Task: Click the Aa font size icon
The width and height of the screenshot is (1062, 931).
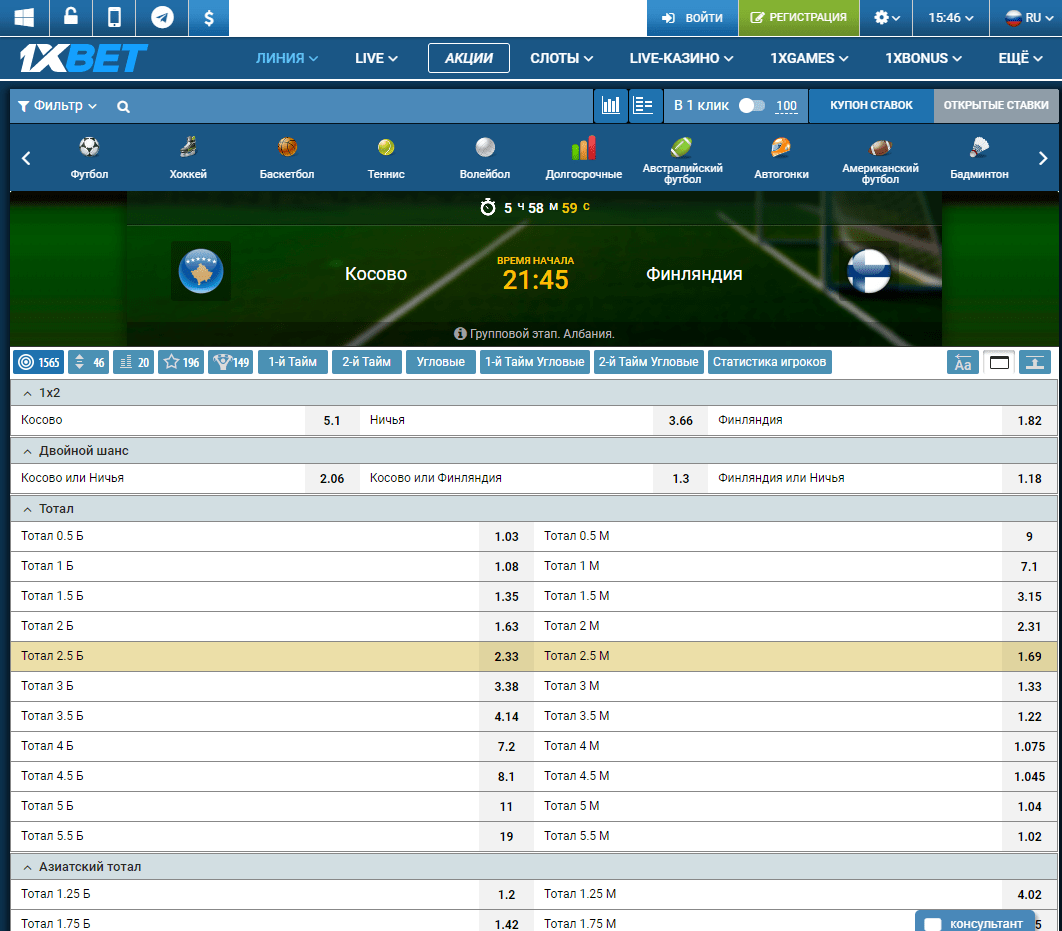Action: 962,363
